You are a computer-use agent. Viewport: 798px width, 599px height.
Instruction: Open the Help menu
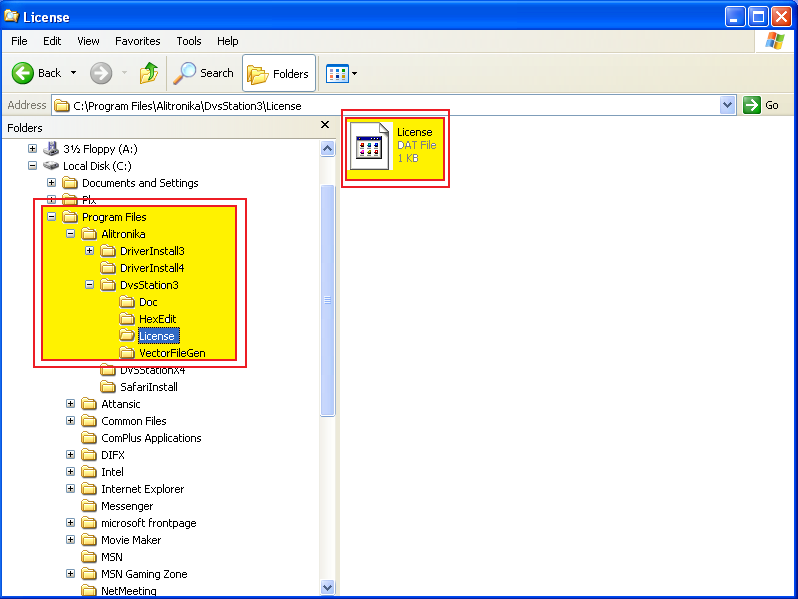[227, 41]
